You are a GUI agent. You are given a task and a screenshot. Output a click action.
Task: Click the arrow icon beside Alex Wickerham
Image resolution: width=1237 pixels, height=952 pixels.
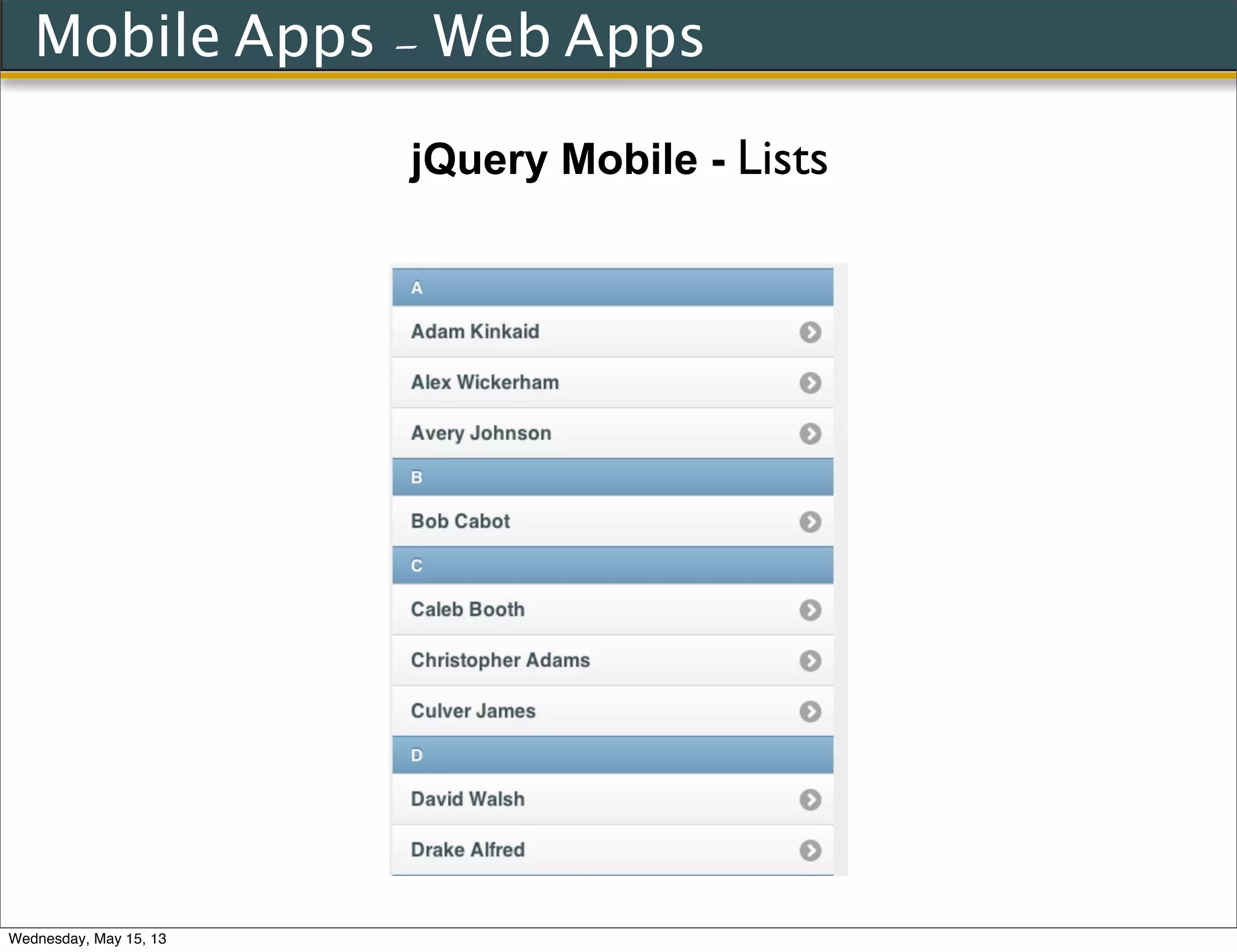[810, 382]
